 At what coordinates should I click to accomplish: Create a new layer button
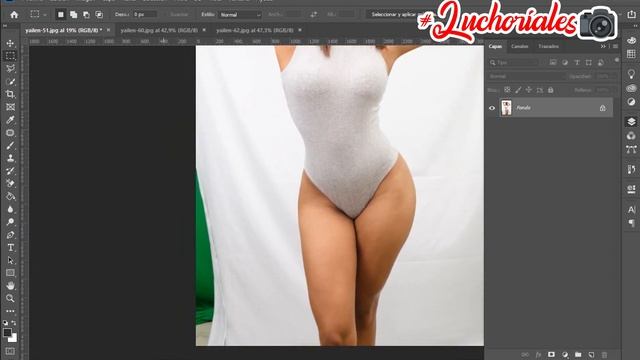(x=591, y=355)
